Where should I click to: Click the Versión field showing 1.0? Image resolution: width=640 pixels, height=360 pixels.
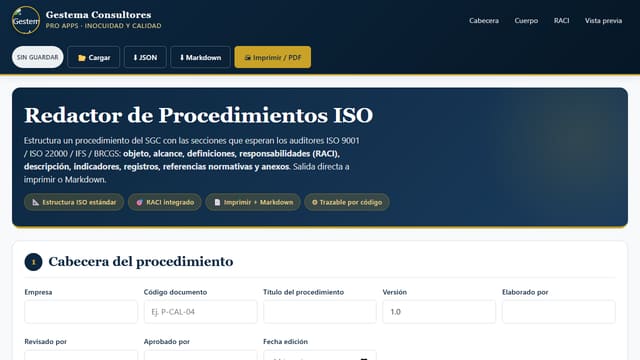[439, 312]
